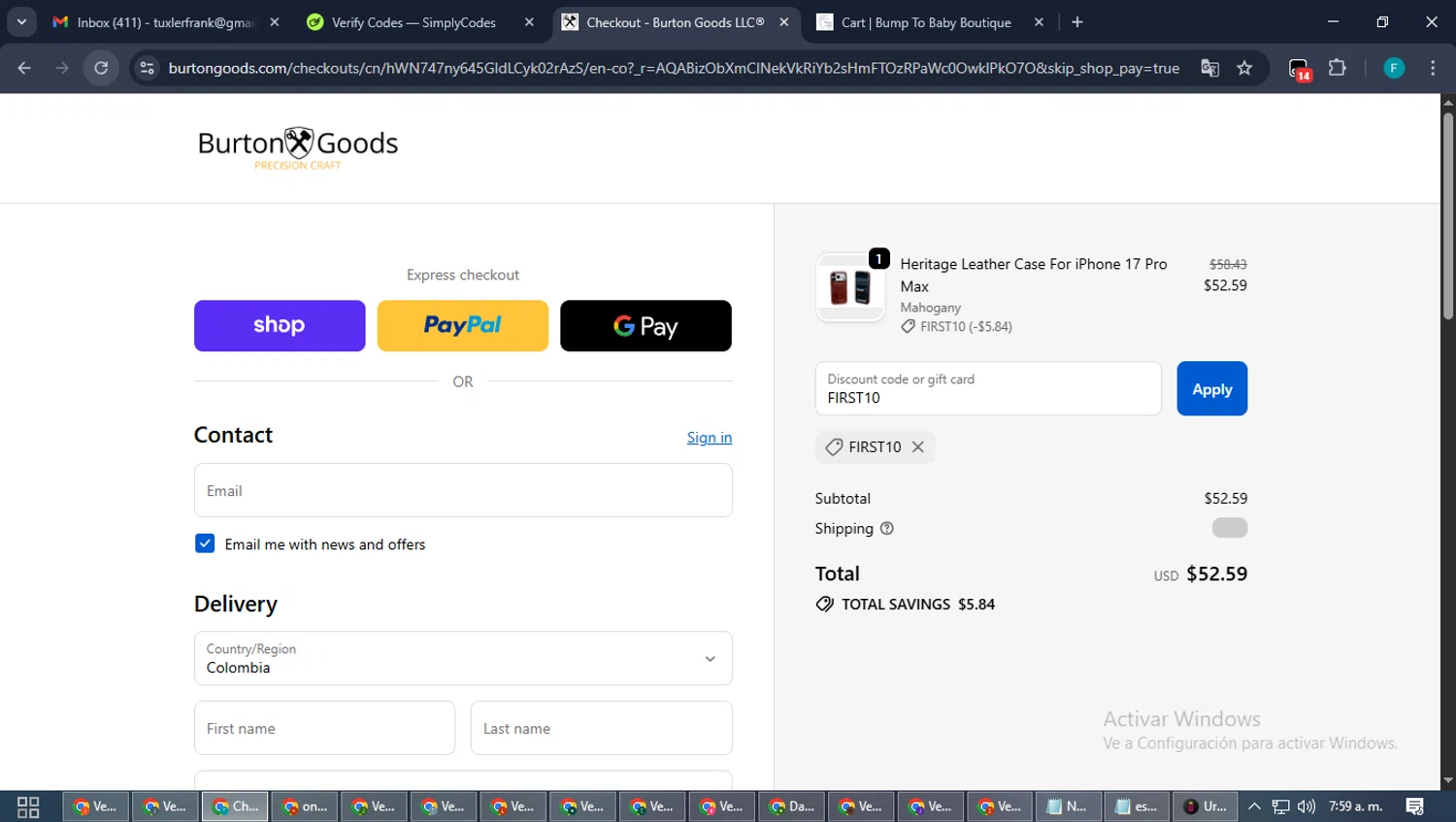
Task: Follow the Sign in link
Action: (710, 437)
